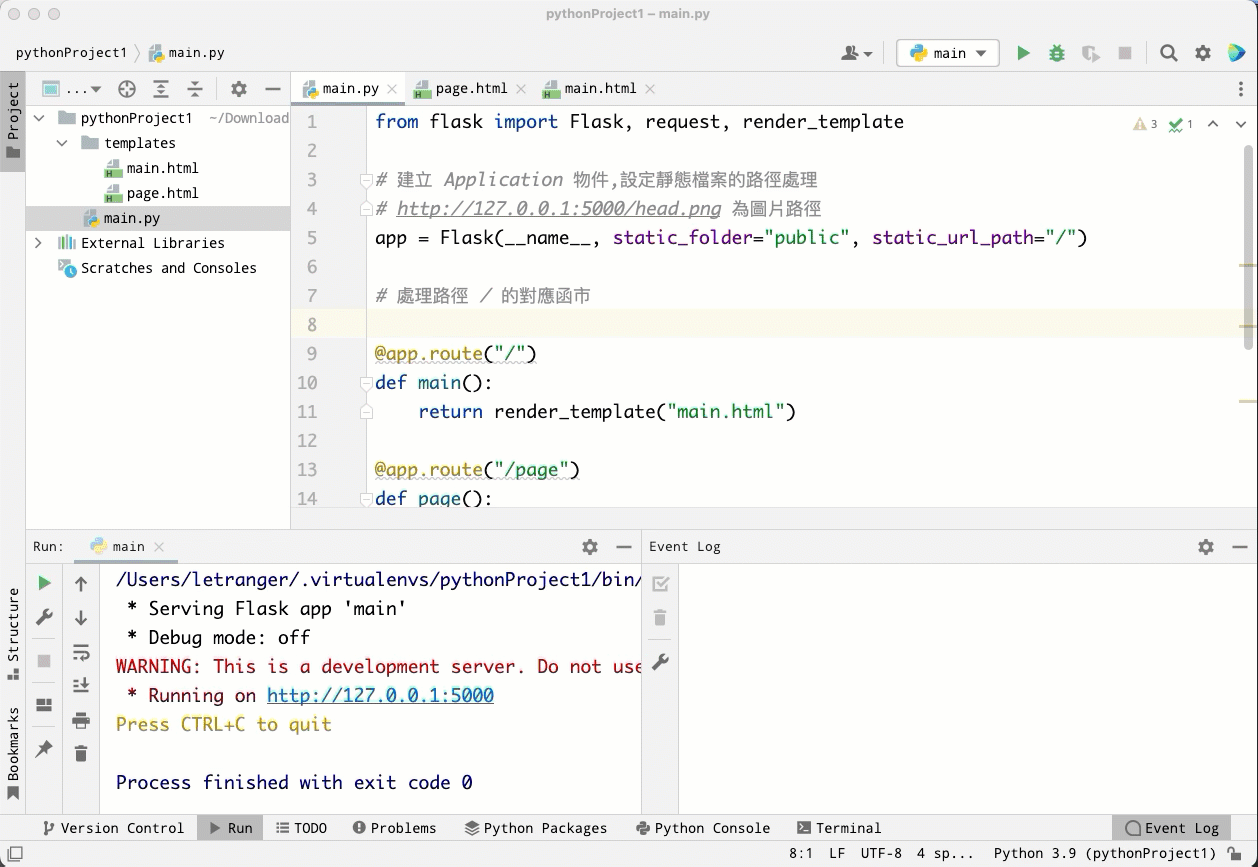The height and width of the screenshot is (867, 1258).
Task: Toggle scroll to end in console
Action: (x=81, y=686)
